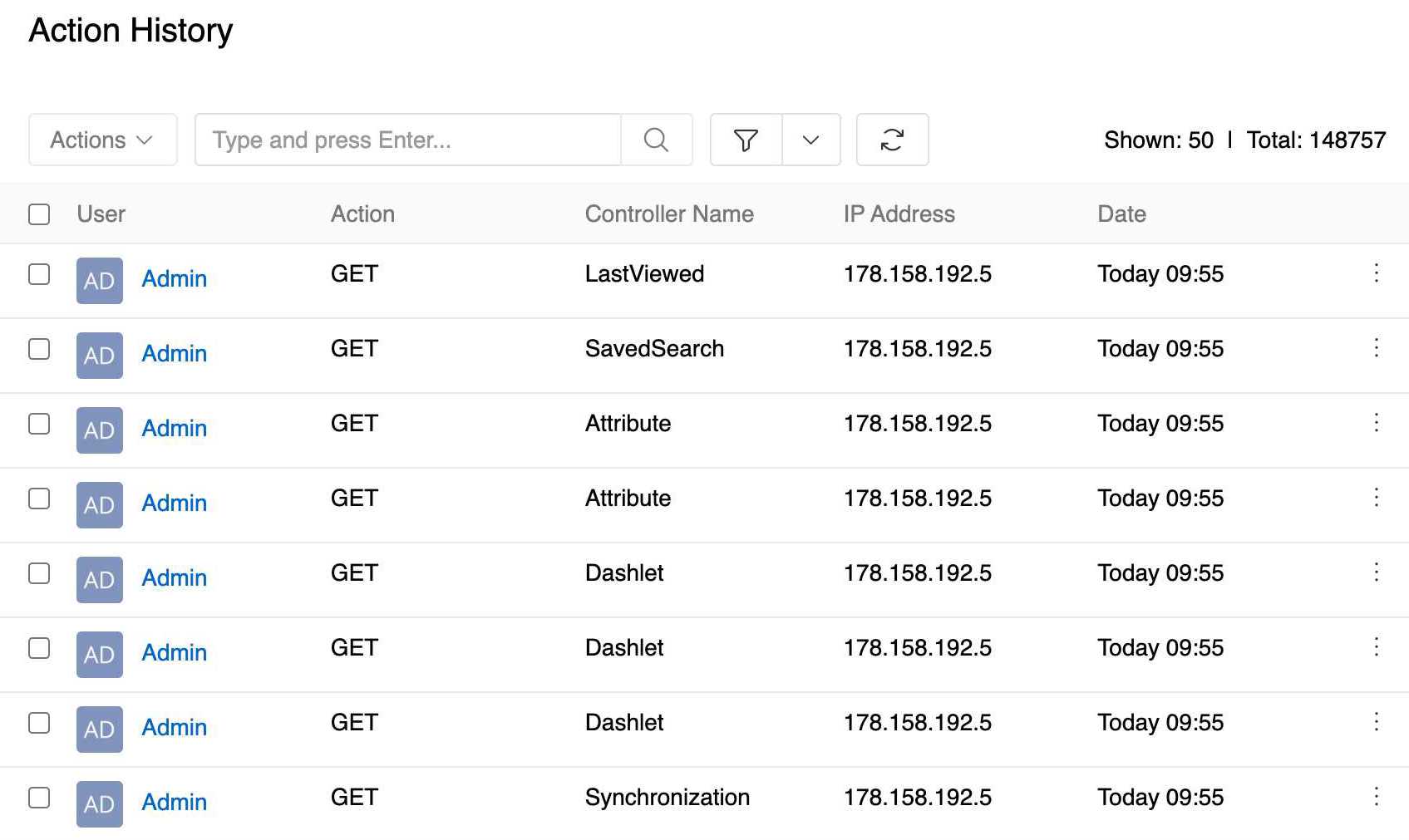This screenshot has height=840, width=1409.
Task: Check the SavedSearch row checkbox
Action: click(39, 349)
